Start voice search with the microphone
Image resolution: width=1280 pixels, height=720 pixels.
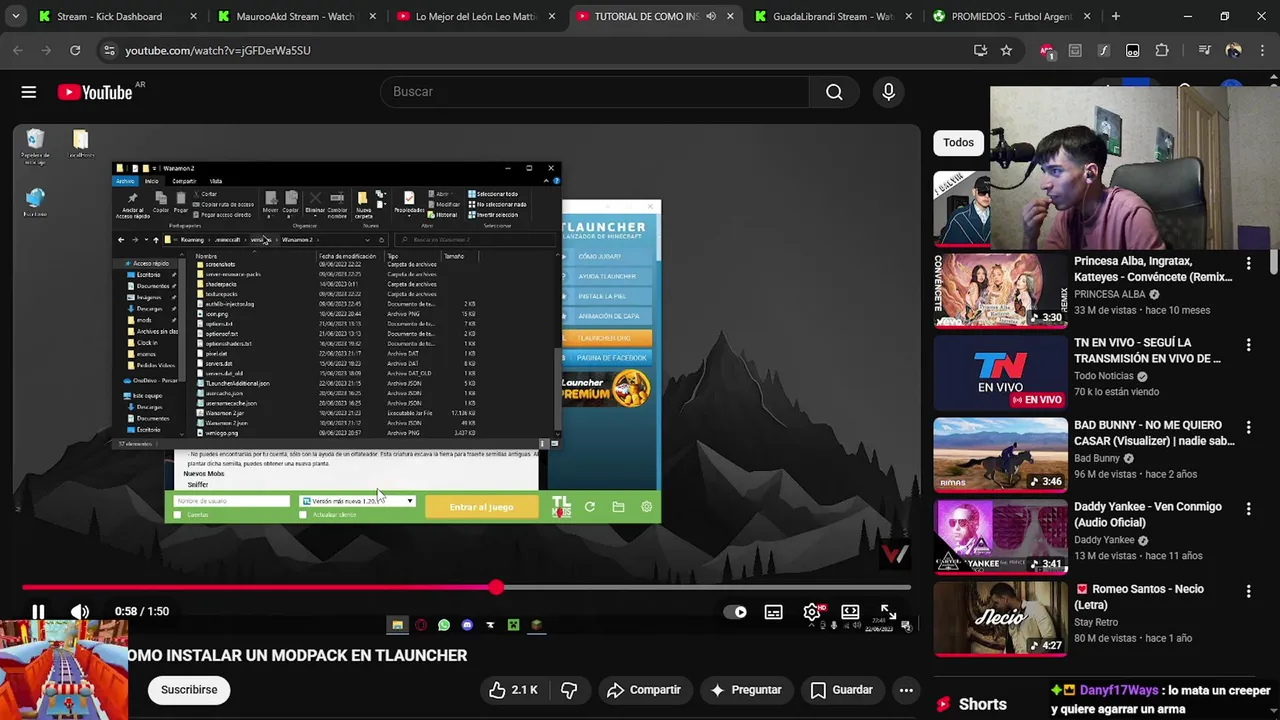(x=888, y=92)
